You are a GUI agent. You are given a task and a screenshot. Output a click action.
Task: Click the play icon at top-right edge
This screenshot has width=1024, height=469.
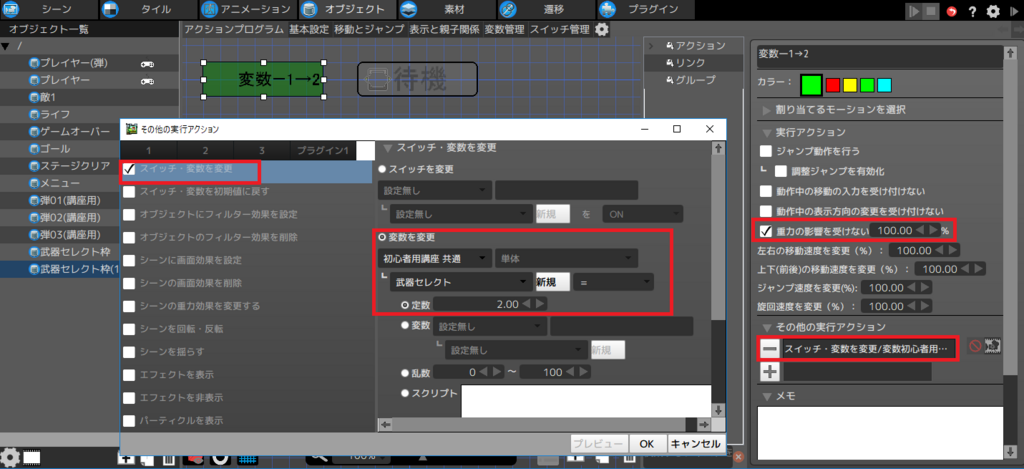pos(1014,11)
